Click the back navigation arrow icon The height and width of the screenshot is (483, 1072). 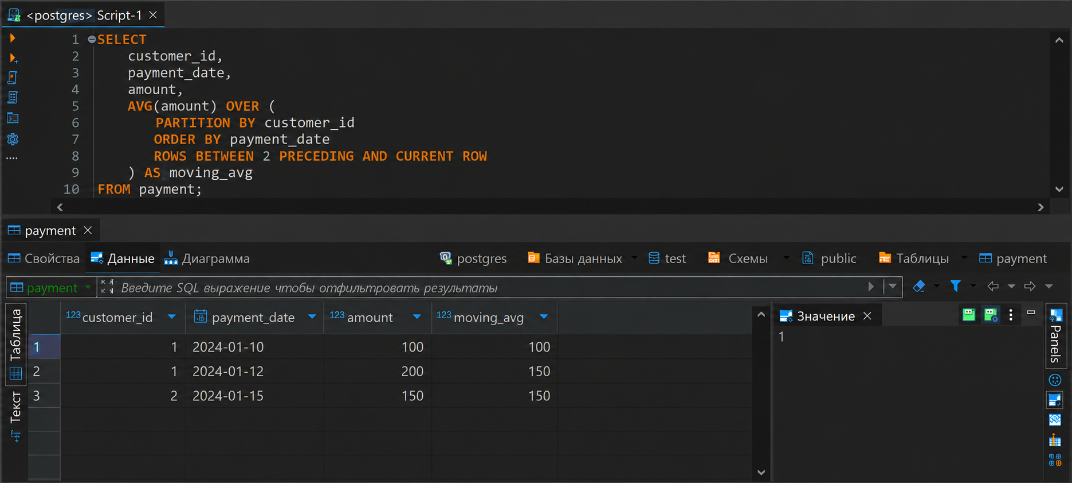tap(993, 286)
